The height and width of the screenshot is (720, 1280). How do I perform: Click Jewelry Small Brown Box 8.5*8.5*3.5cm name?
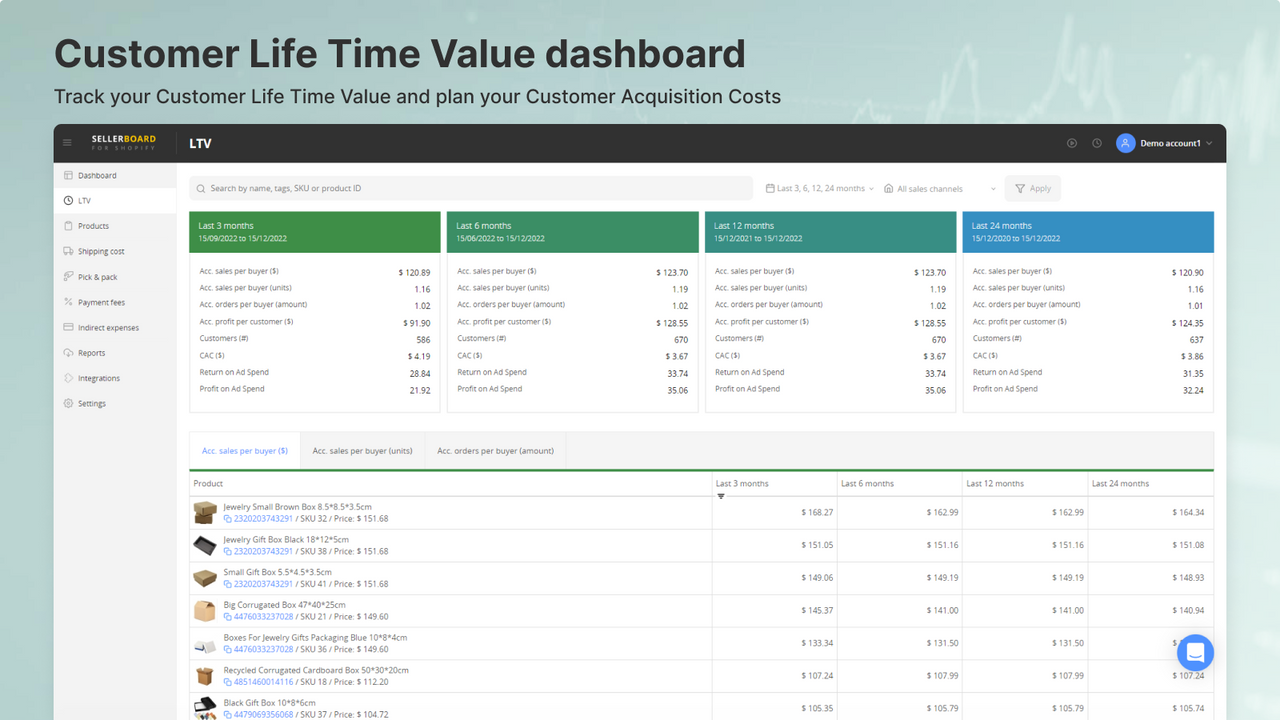297,507
